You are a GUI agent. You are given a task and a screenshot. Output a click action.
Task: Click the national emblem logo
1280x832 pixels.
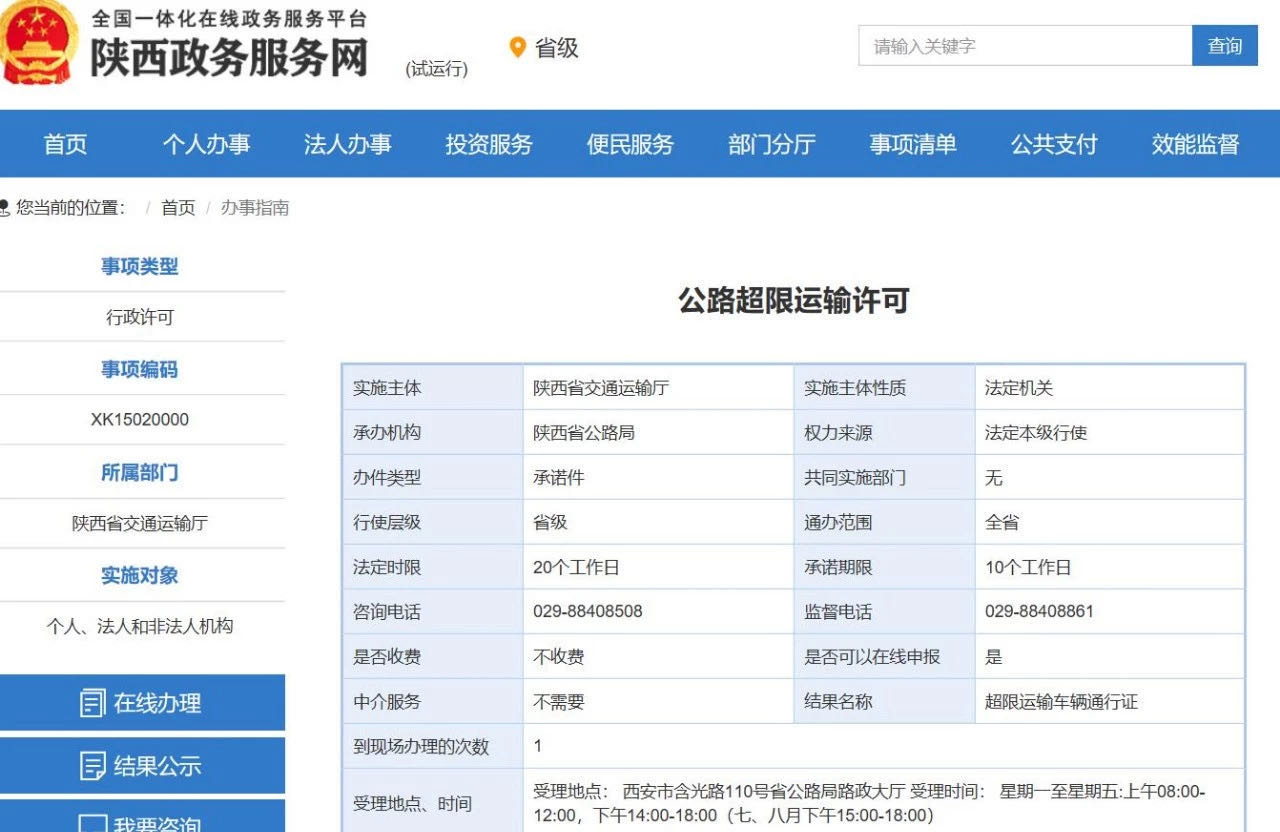click(37, 42)
